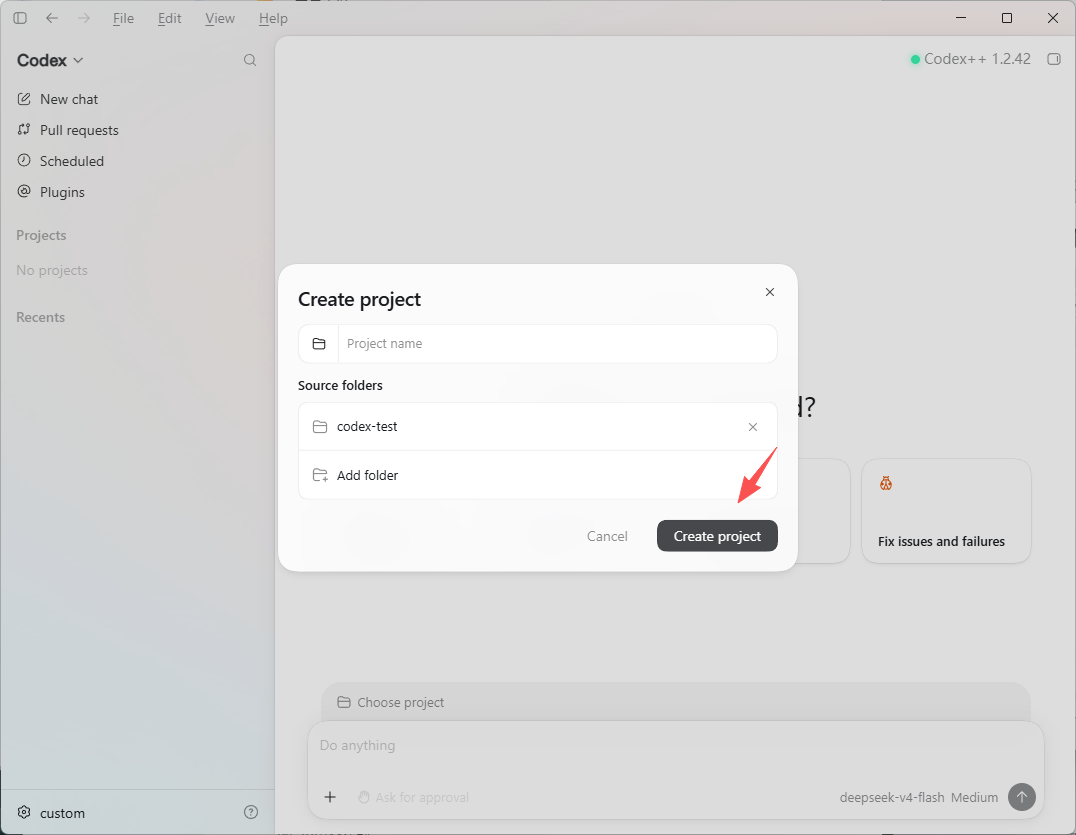Select the codex-test folder row
Screen dimensions: 1076x835
point(538,427)
